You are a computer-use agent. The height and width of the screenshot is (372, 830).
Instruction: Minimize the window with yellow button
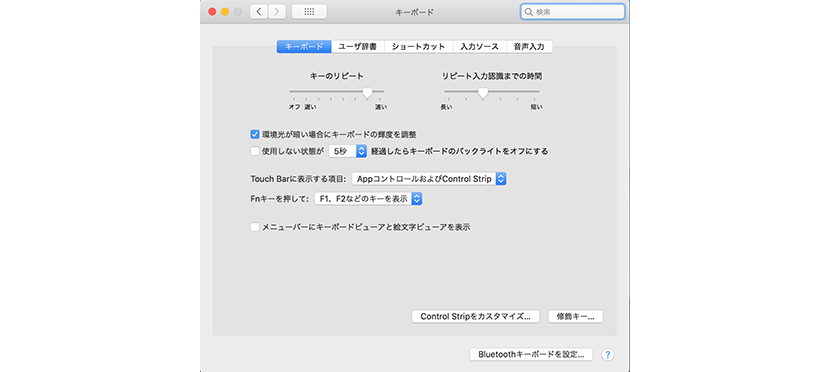point(225,12)
